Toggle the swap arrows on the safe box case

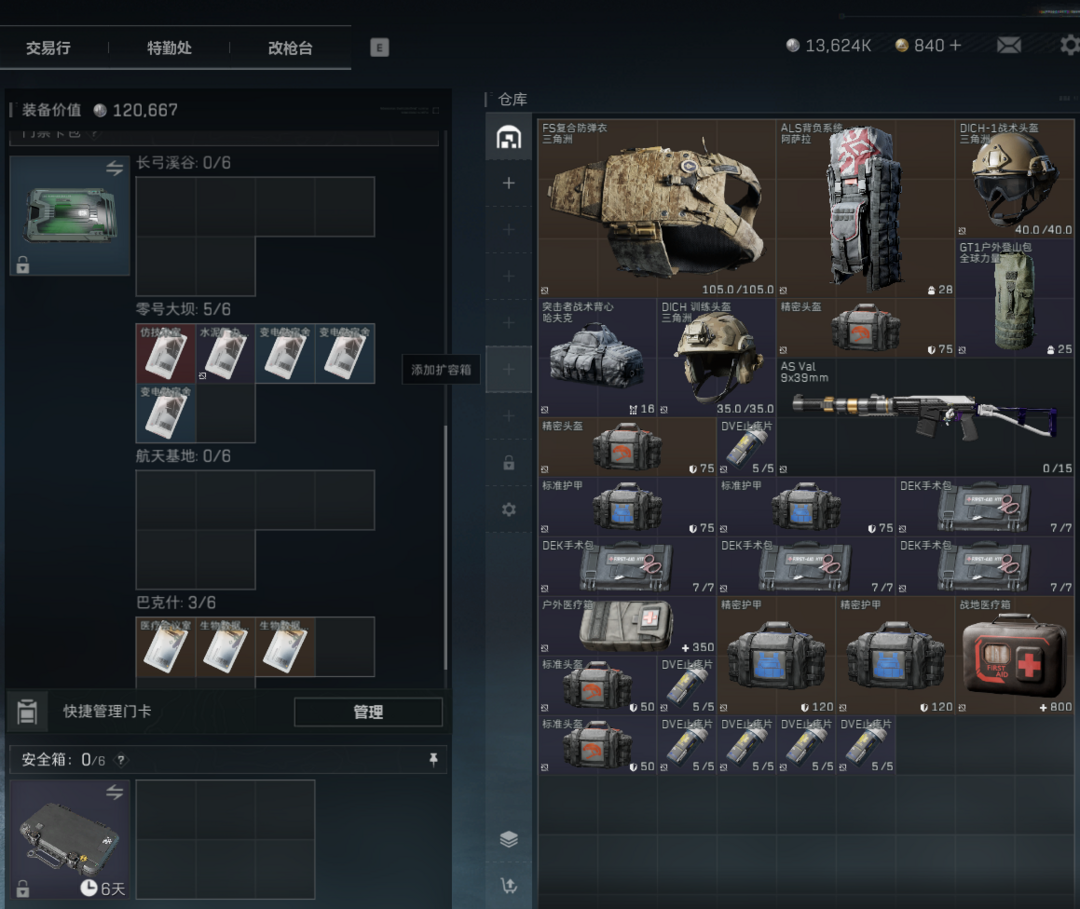[x=114, y=792]
